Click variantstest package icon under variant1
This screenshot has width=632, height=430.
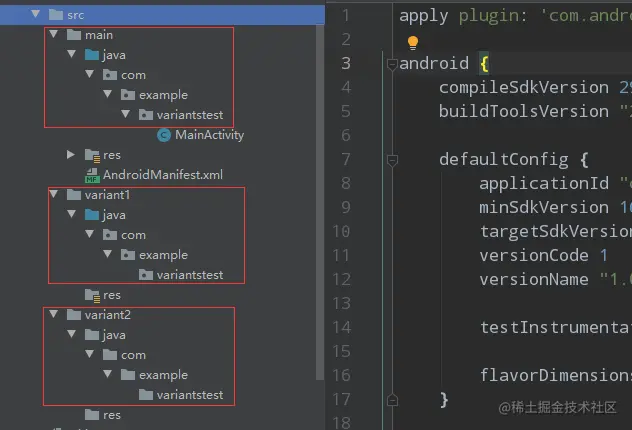(146, 275)
